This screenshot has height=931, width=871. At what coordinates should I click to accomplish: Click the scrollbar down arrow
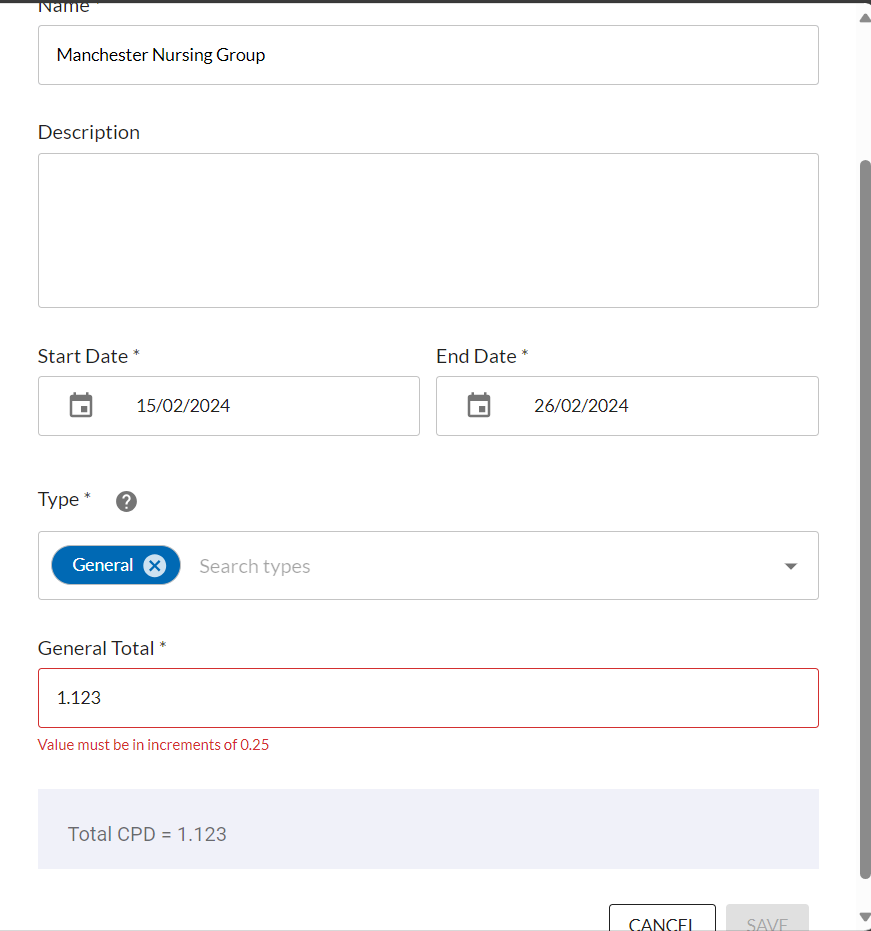click(x=864, y=916)
